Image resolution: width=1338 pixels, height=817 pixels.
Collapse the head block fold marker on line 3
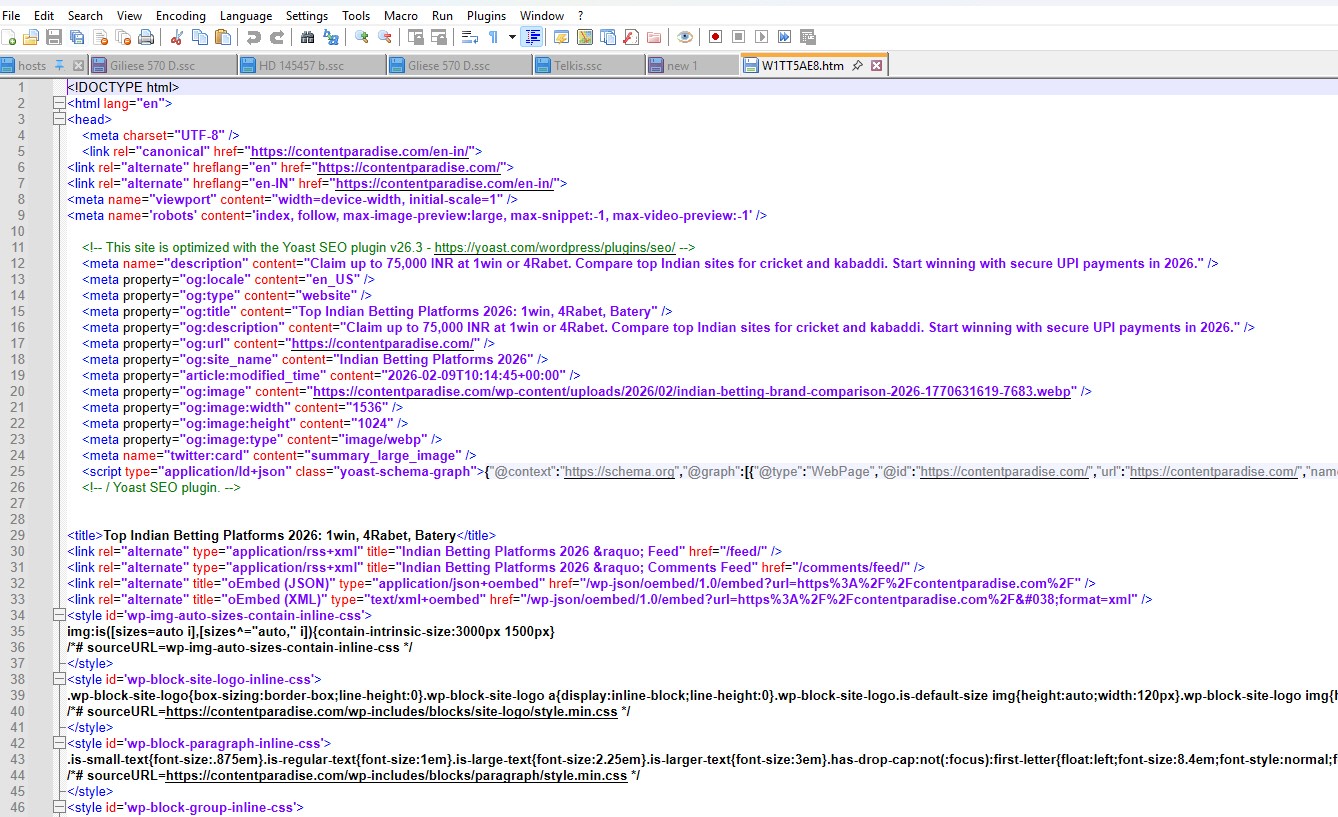[58, 119]
